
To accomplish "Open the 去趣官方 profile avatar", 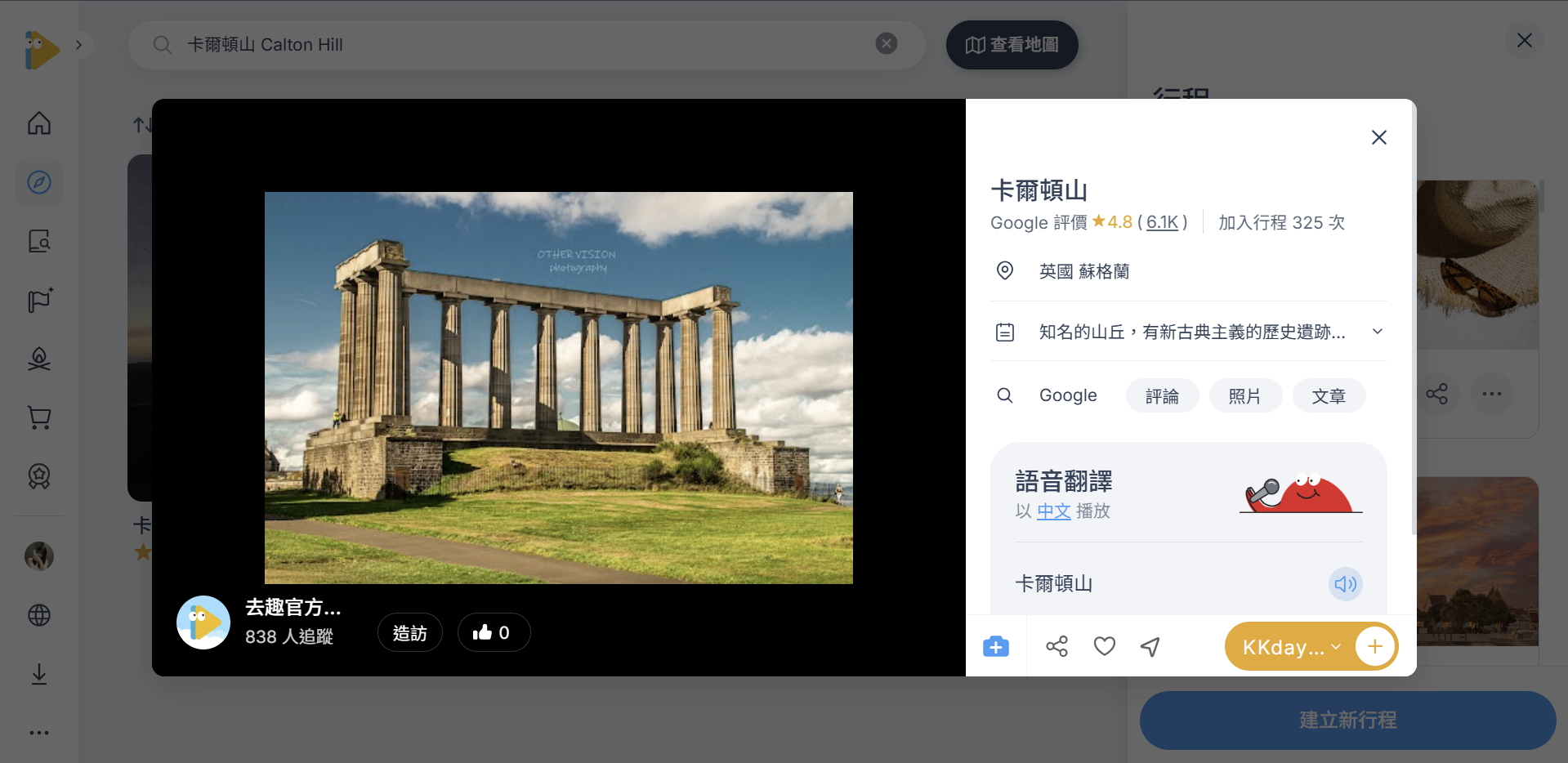I will [x=203, y=622].
